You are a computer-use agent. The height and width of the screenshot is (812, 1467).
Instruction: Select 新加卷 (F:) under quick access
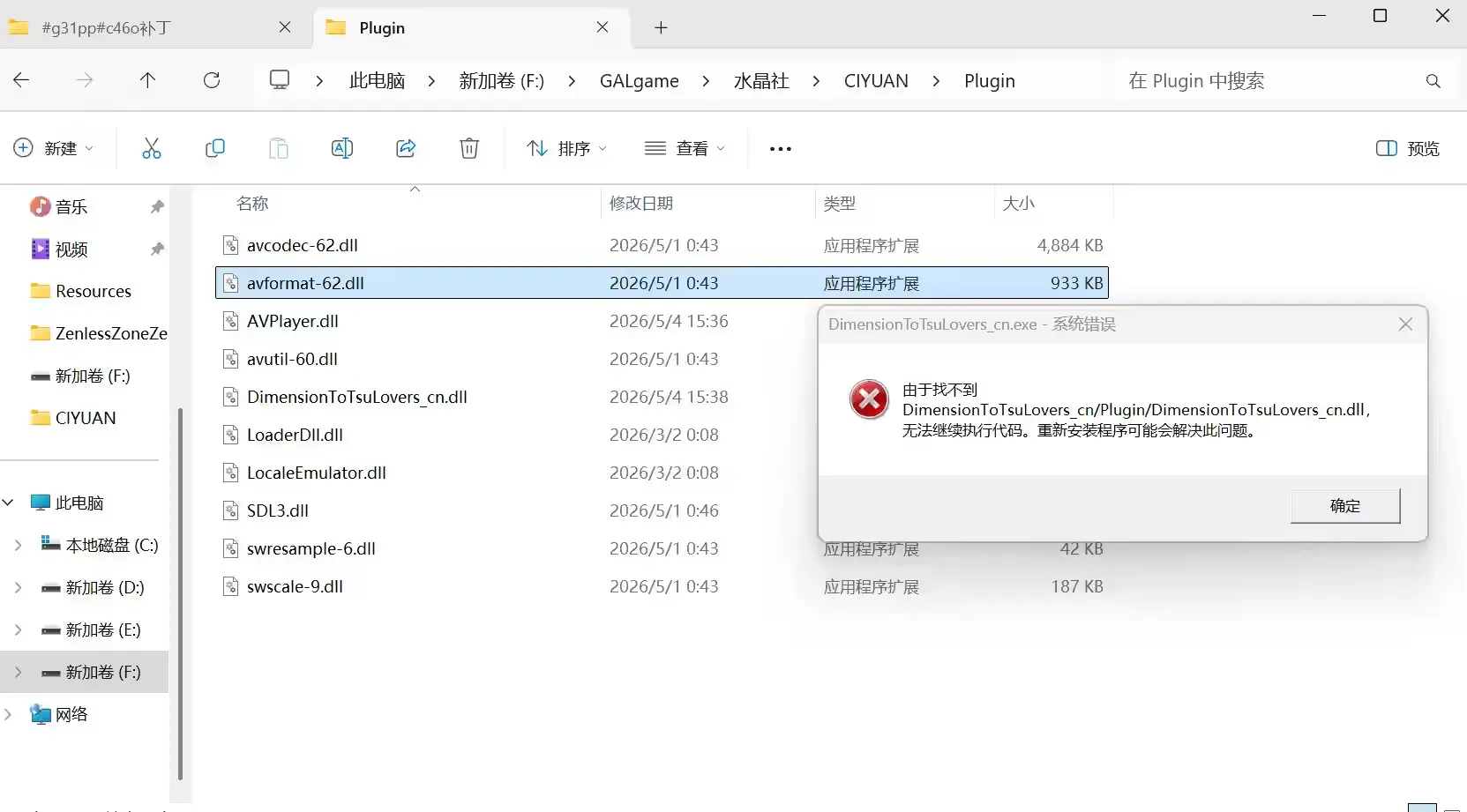point(79,376)
